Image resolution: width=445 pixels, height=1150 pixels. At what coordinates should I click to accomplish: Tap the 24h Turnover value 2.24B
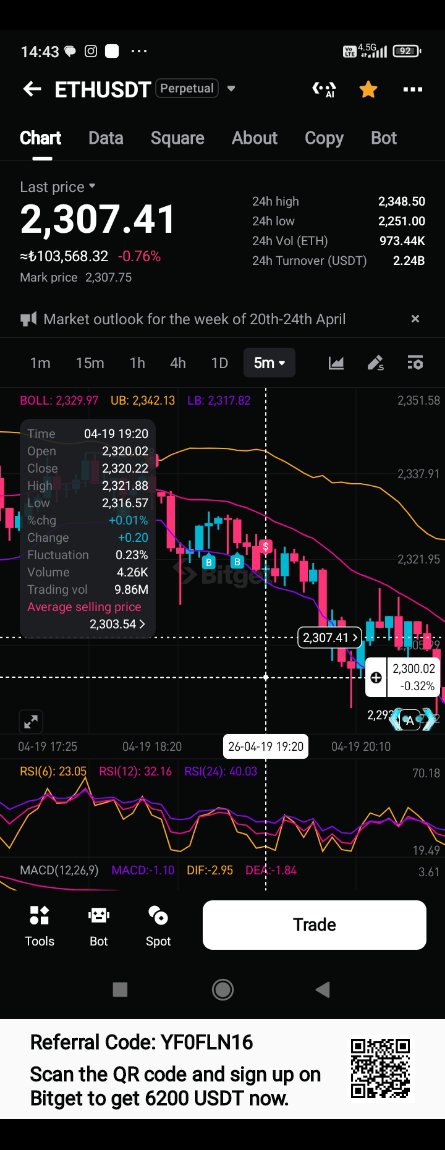pyautogui.click(x=409, y=260)
